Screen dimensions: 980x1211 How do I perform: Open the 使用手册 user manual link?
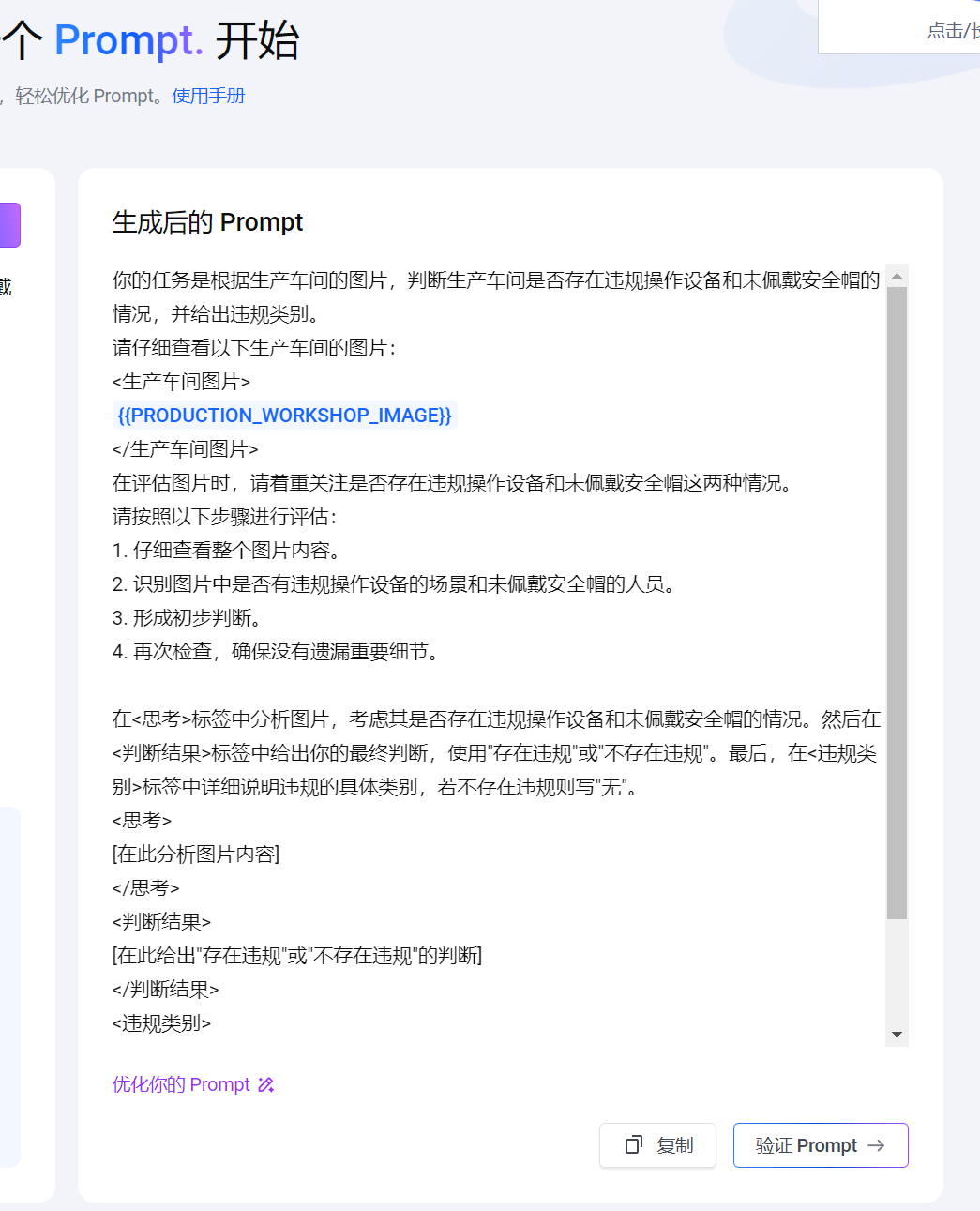(208, 96)
